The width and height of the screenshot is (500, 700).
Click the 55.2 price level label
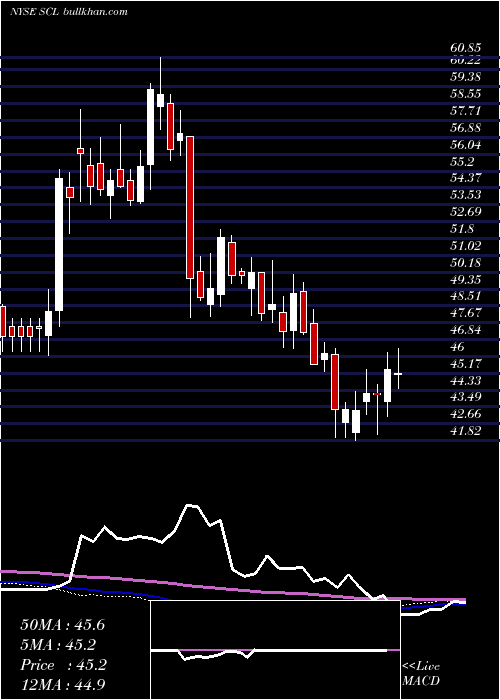[x=461, y=162]
